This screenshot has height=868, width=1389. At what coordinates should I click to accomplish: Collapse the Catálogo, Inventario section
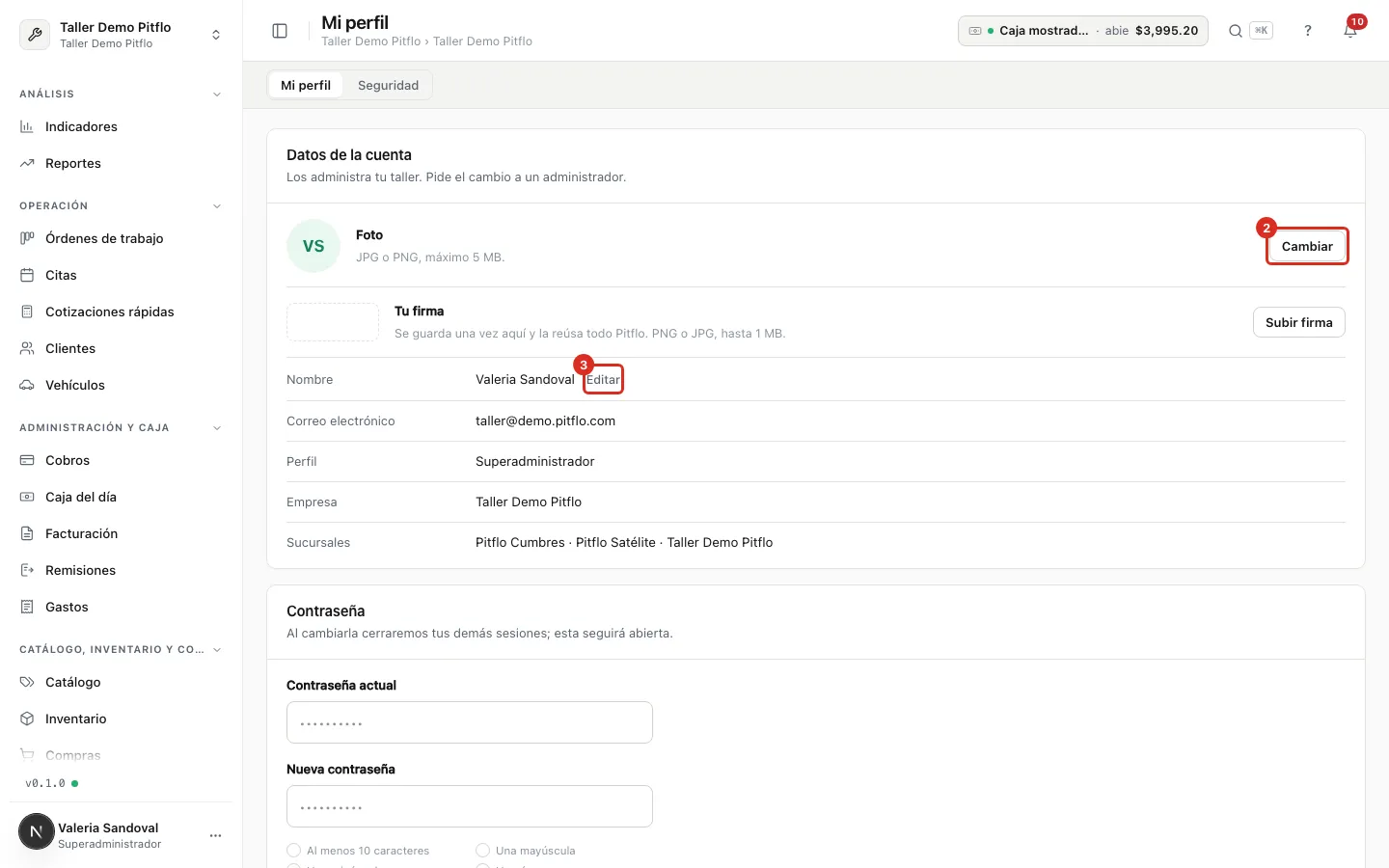click(217, 650)
